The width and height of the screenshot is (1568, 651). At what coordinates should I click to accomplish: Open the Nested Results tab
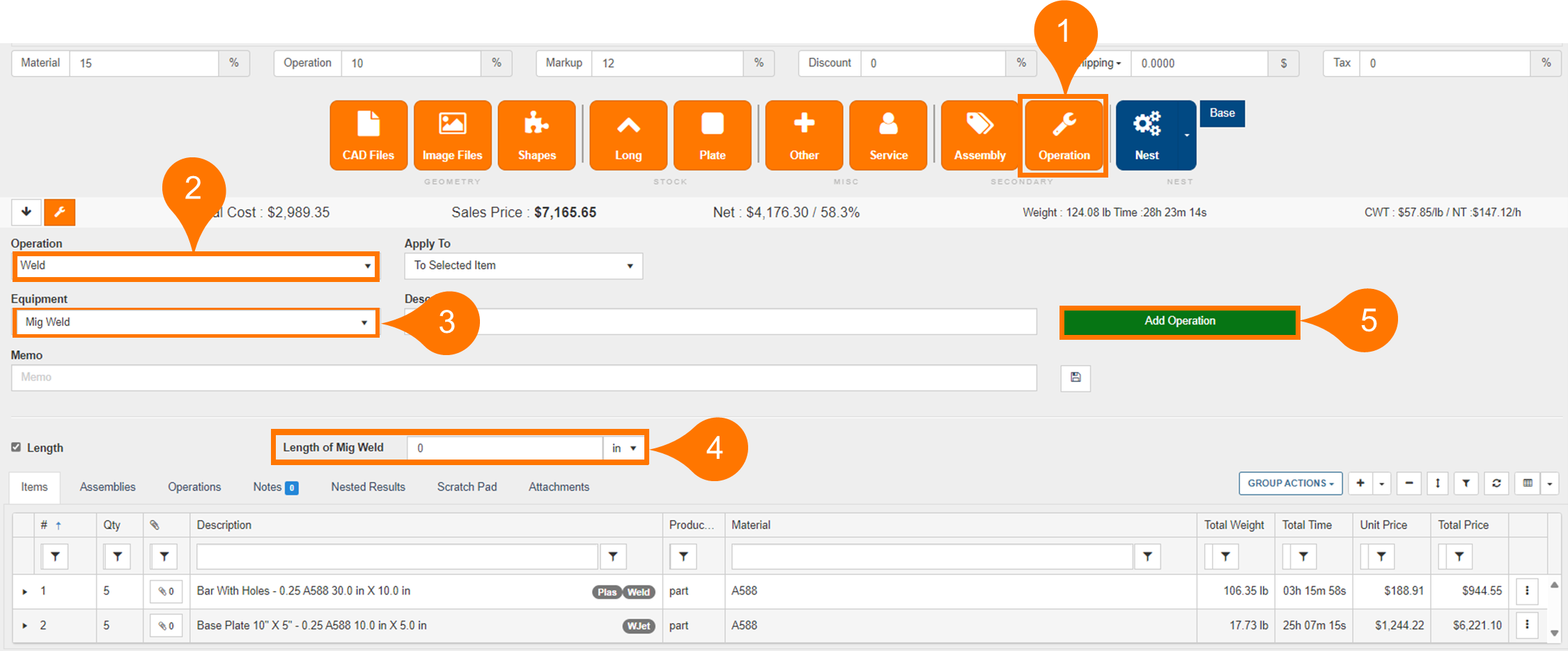pos(368,487)
